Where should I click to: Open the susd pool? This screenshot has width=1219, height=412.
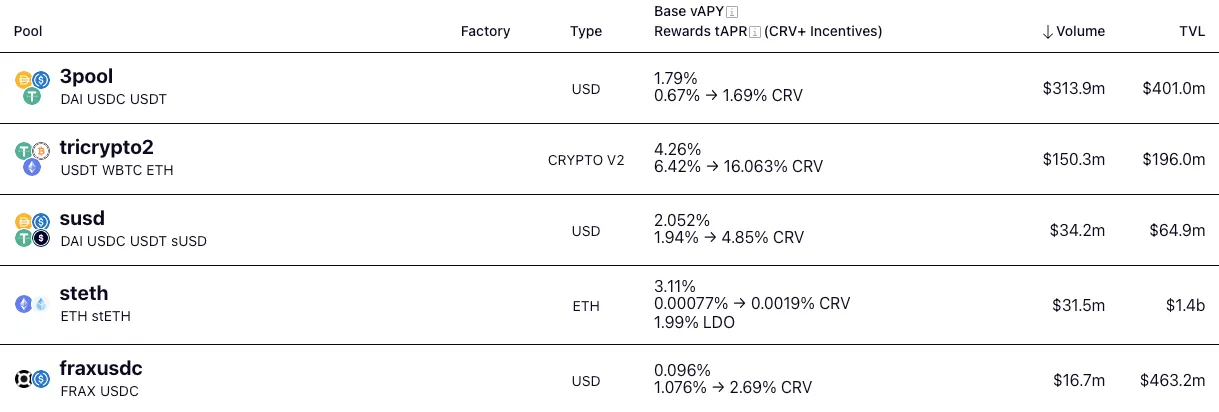(x=82, y=218)
